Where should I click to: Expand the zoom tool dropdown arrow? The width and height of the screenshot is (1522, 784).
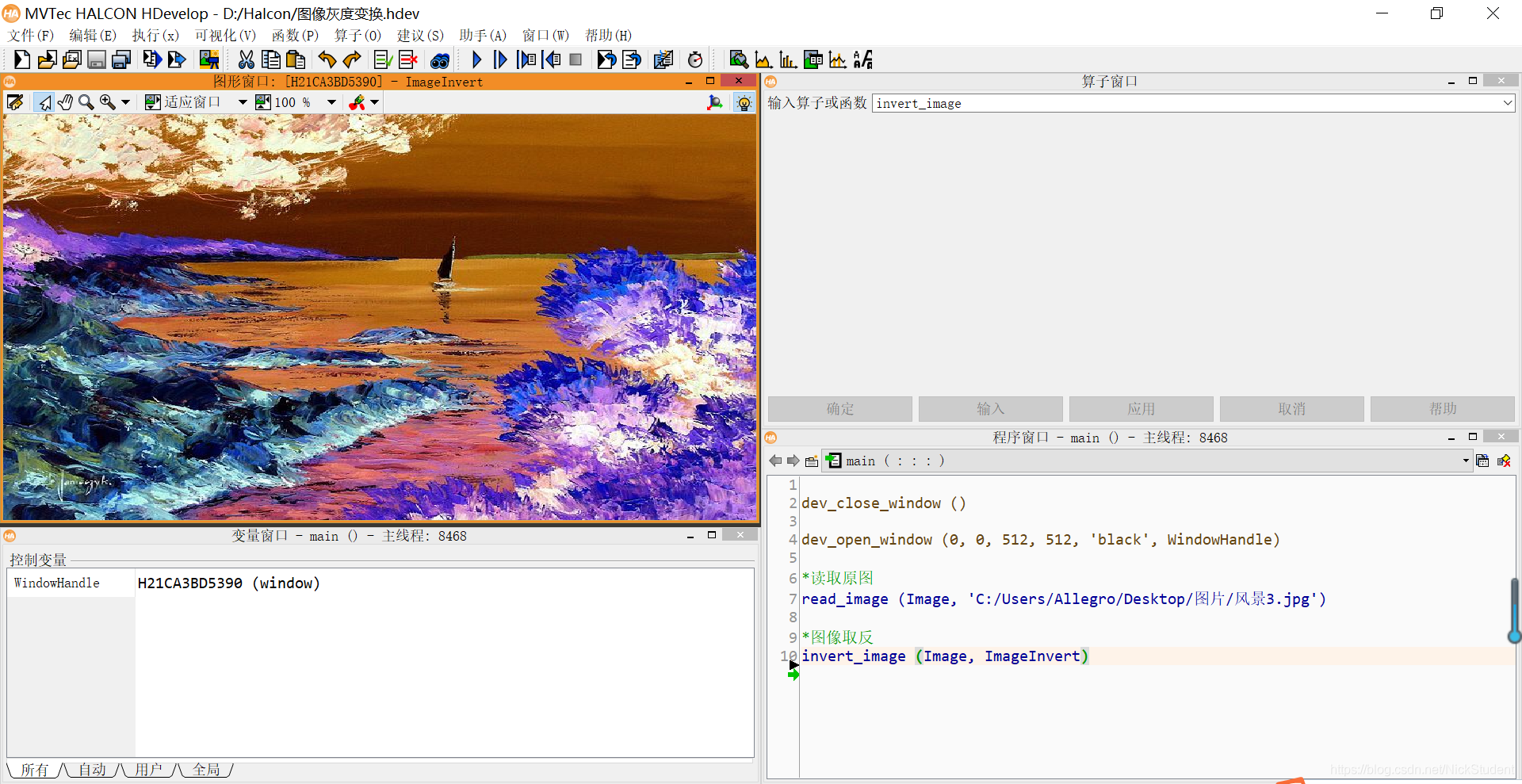coord(125,102)
